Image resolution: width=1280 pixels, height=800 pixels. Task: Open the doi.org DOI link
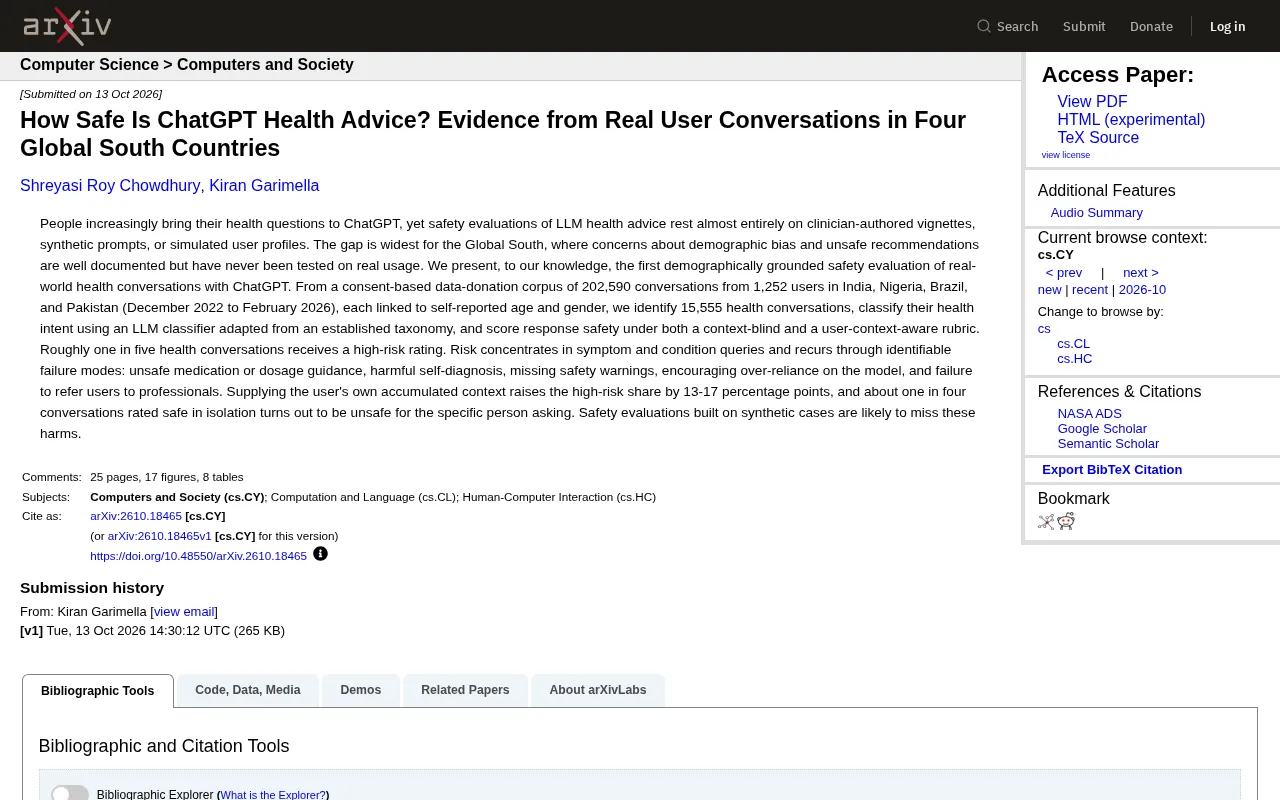pos(198,556)
